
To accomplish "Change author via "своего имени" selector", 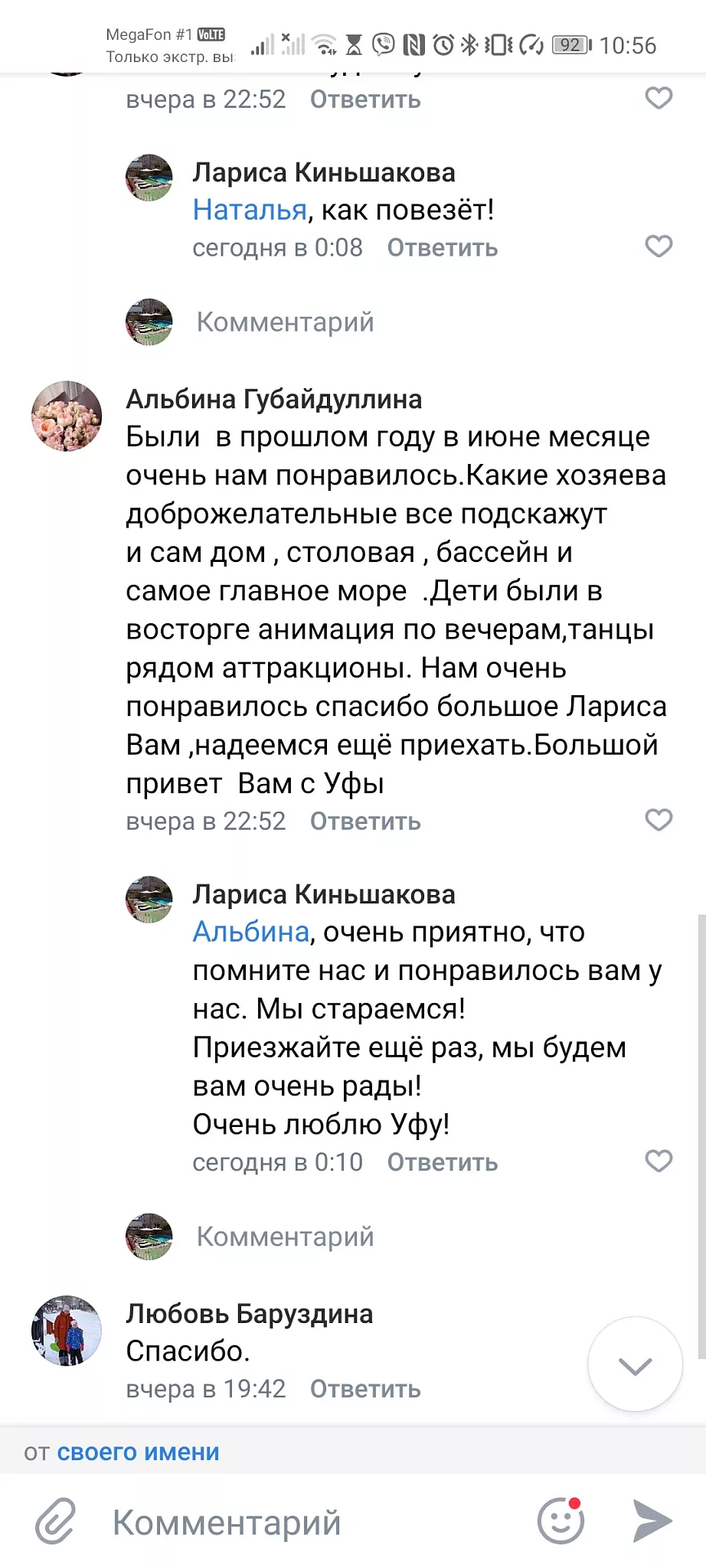I will pos(138,1452).
